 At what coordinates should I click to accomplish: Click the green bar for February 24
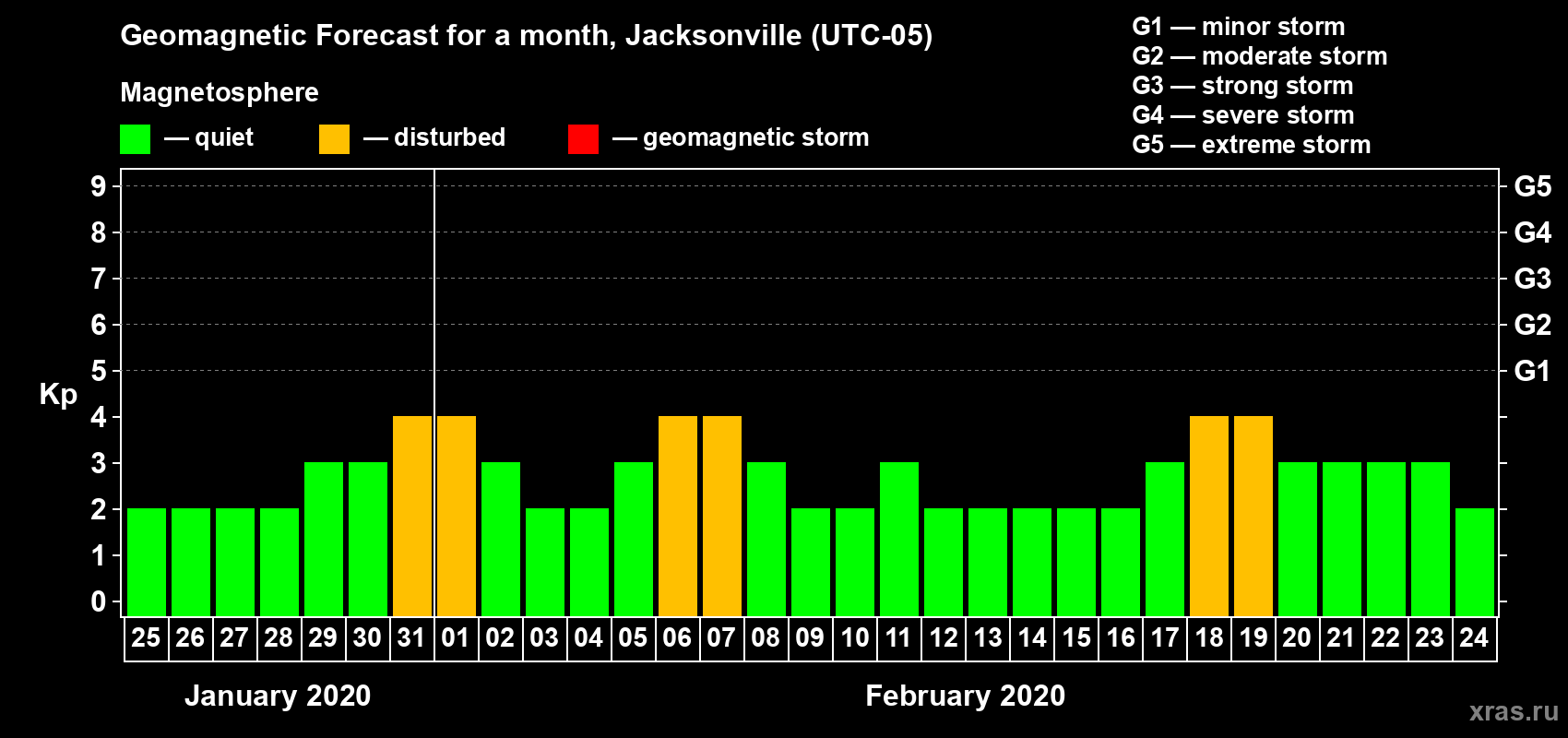pyautogui.click(x=1475, y=562)
